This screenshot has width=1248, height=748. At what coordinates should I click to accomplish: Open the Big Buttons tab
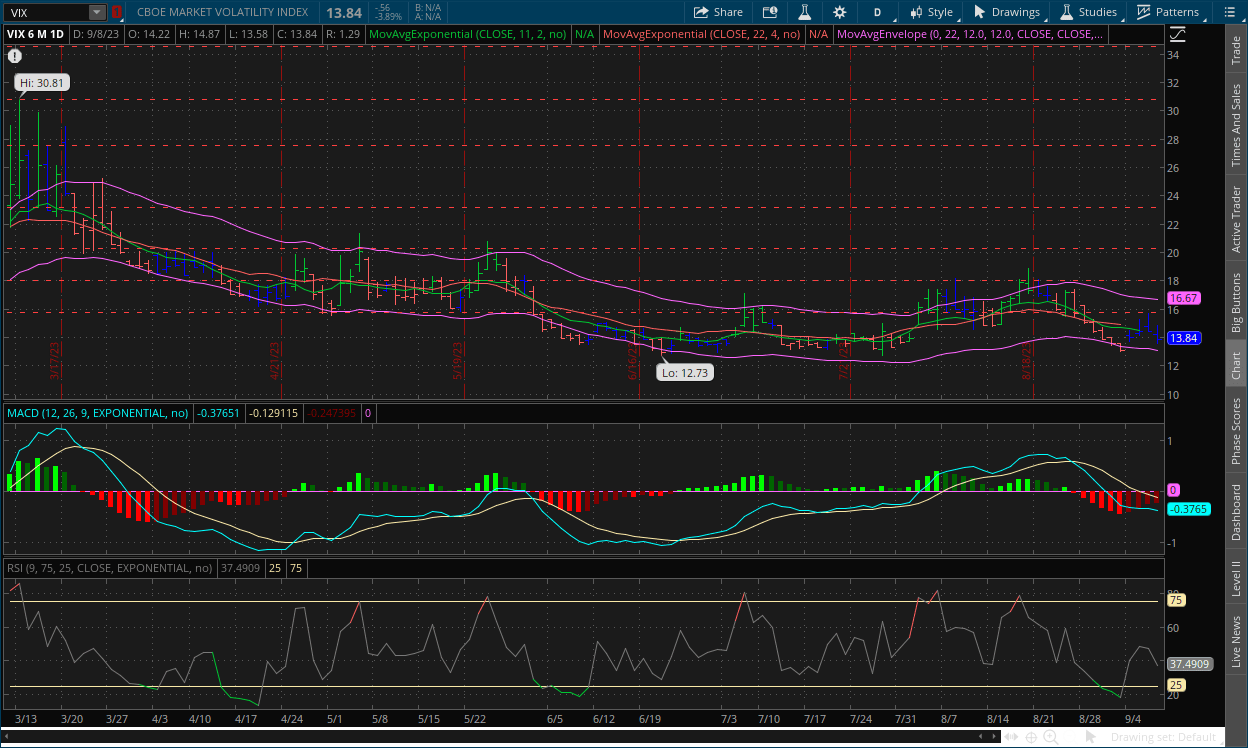(1236, 301)
